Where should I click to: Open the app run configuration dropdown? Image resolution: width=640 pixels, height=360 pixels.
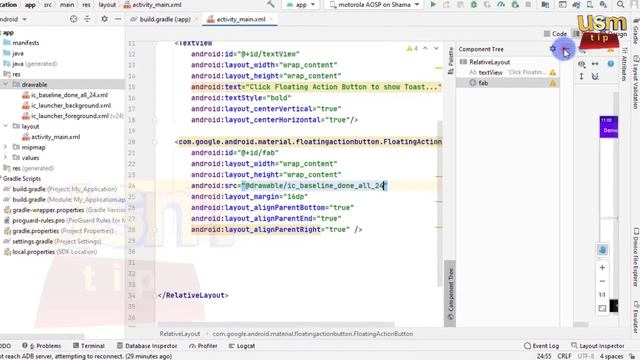[301, 5]
